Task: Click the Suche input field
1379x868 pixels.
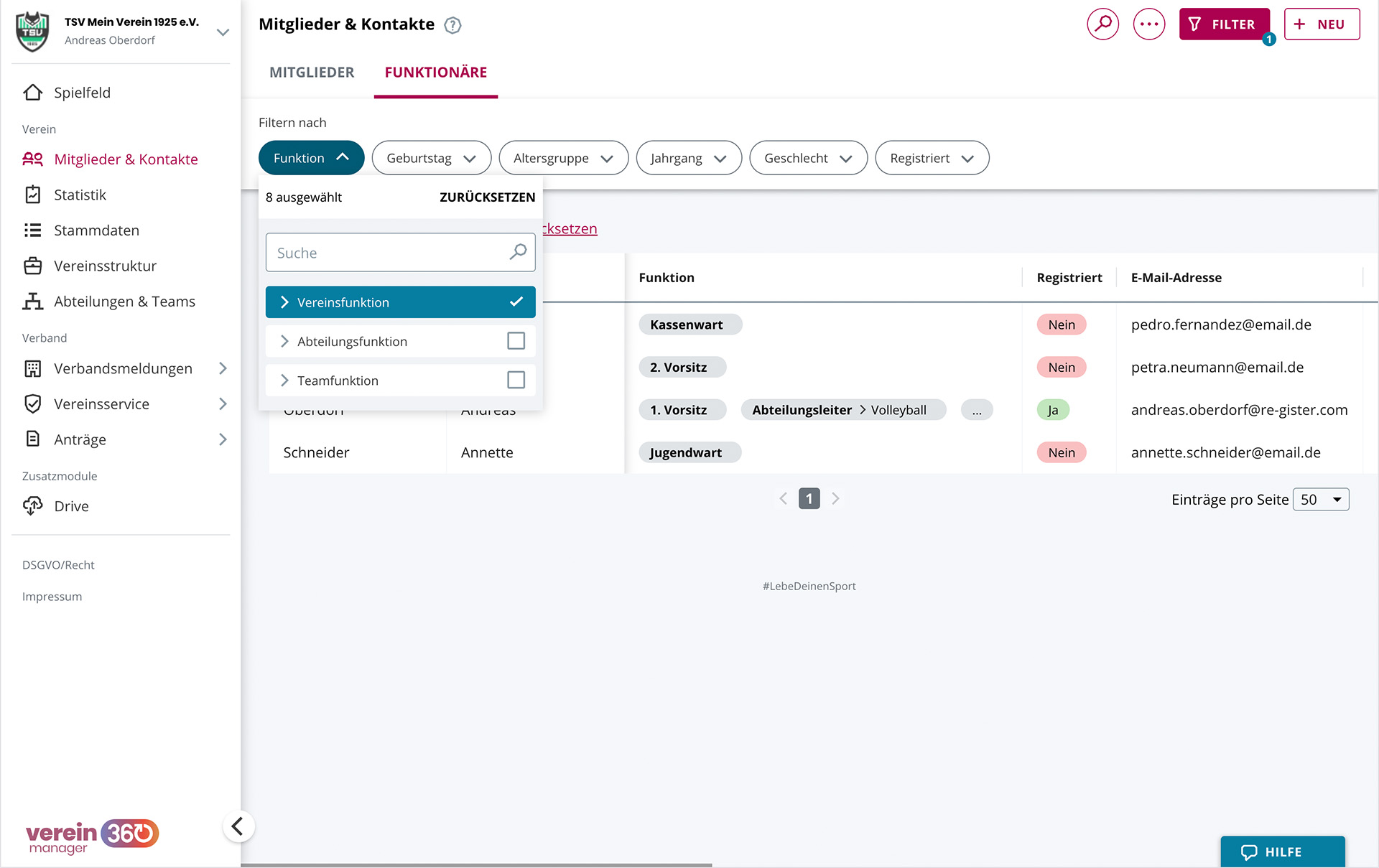Action: pyautogui.click(x=388, y=253)
